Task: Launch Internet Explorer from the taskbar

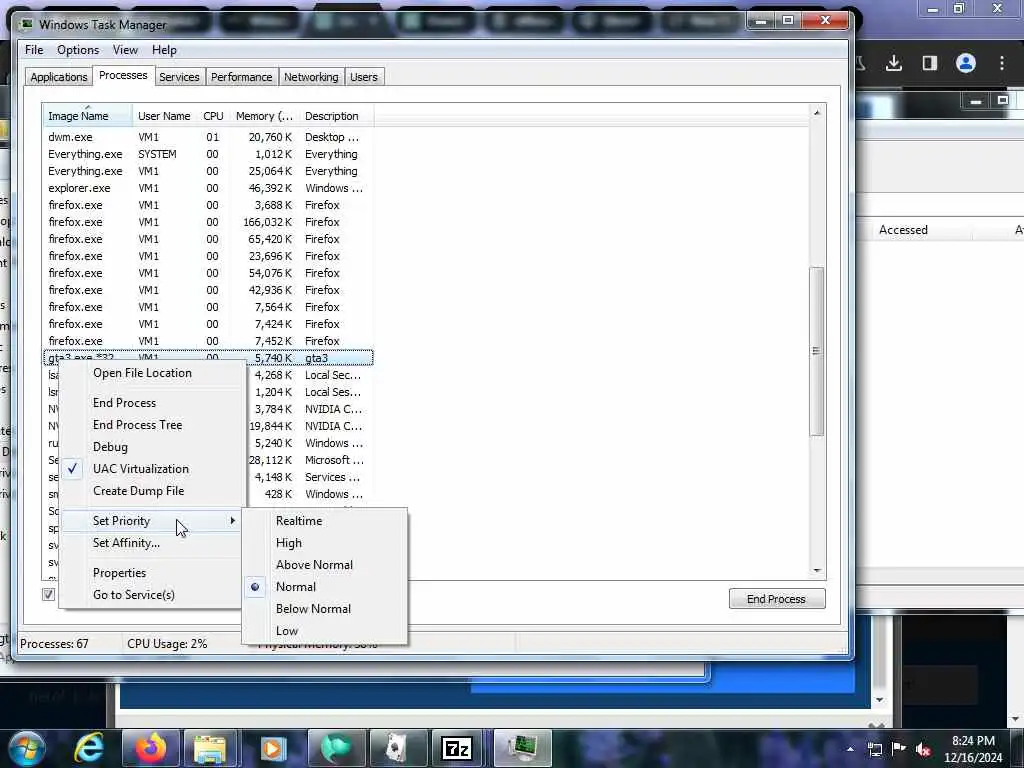Action: click(x=89, y=748)
